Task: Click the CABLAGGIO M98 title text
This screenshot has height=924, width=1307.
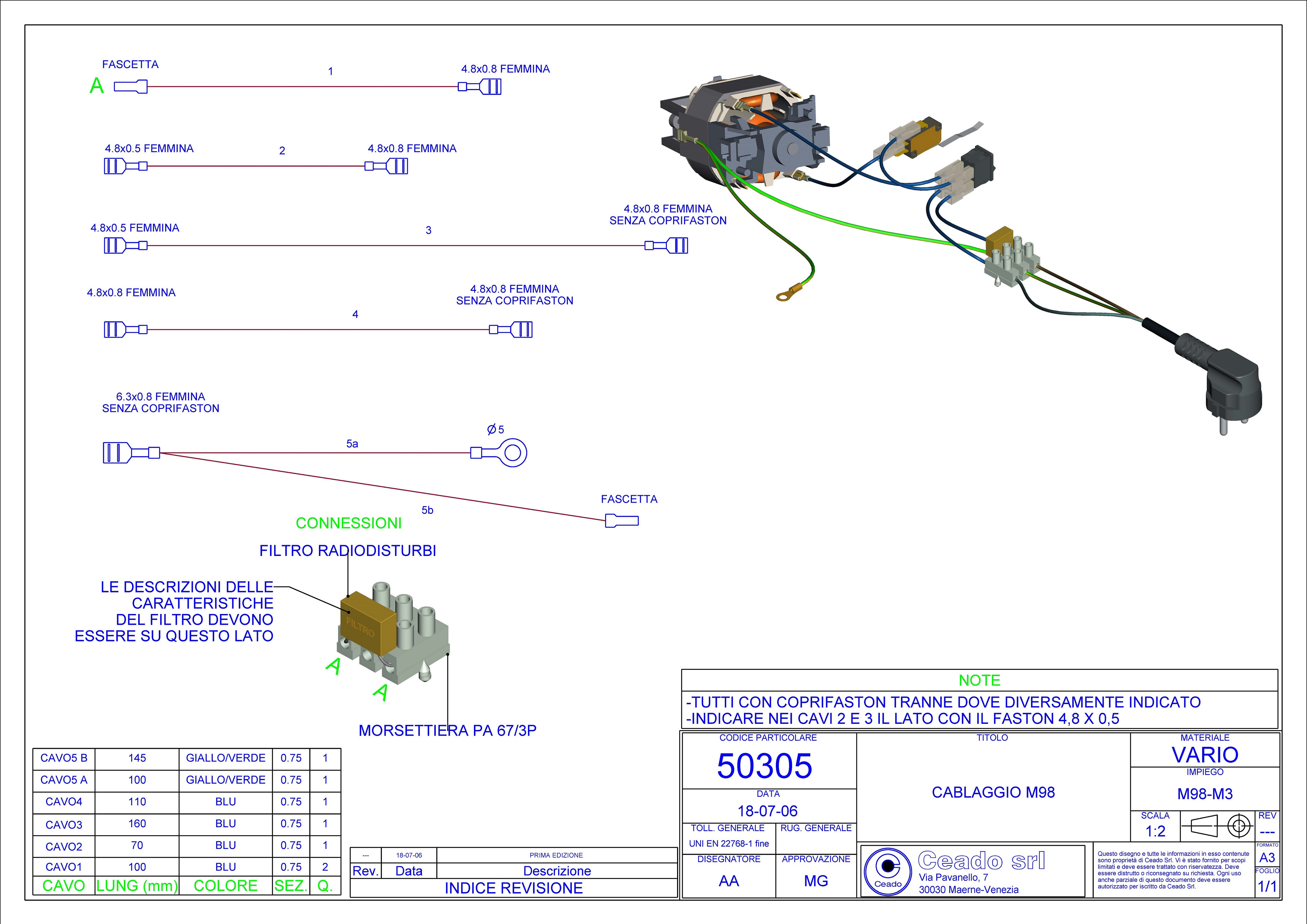Action: [993, 792]
